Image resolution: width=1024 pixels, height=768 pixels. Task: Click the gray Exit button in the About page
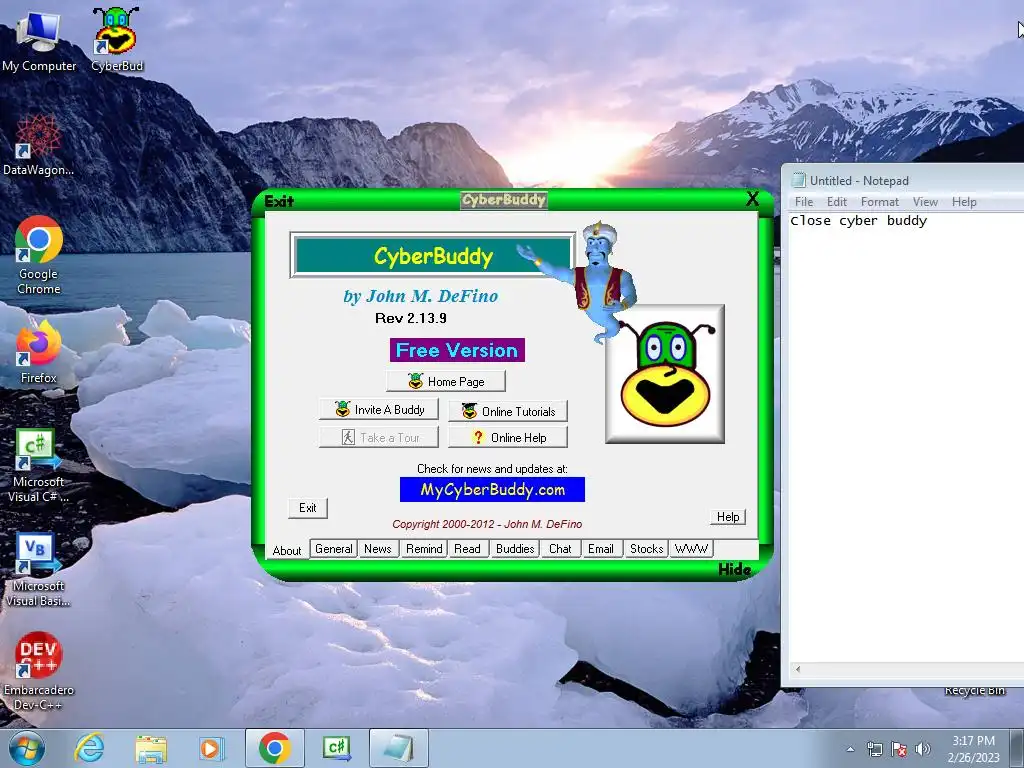[x=308, y=507]
